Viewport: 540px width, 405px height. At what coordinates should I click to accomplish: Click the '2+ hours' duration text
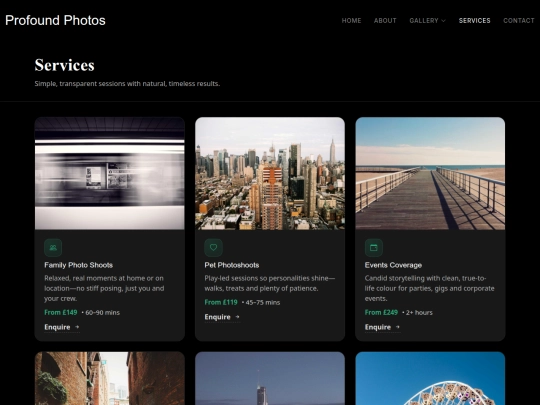tap(419, 313)
